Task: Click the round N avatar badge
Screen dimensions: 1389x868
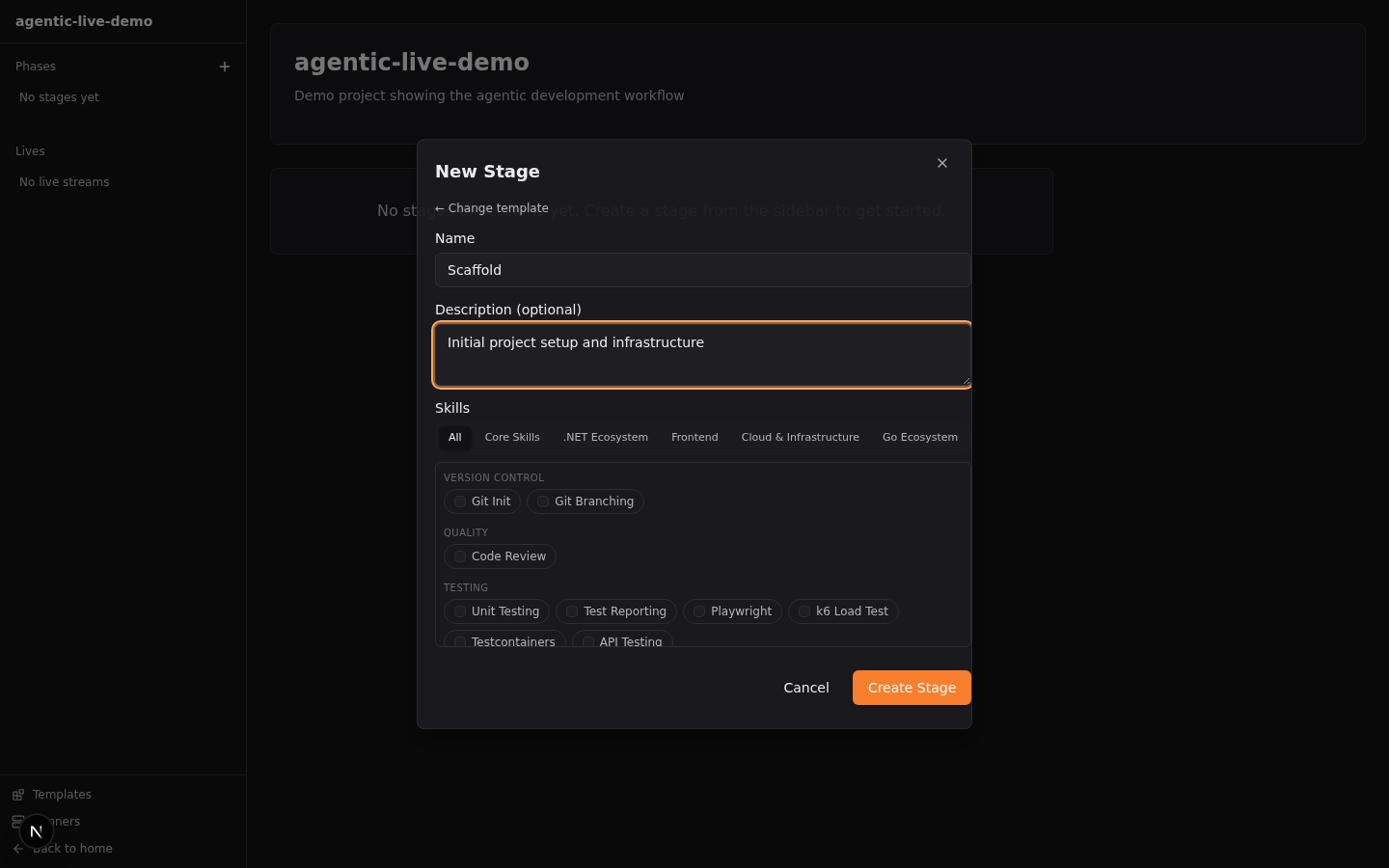Action: pyautogui.click(x=36, y=830)
